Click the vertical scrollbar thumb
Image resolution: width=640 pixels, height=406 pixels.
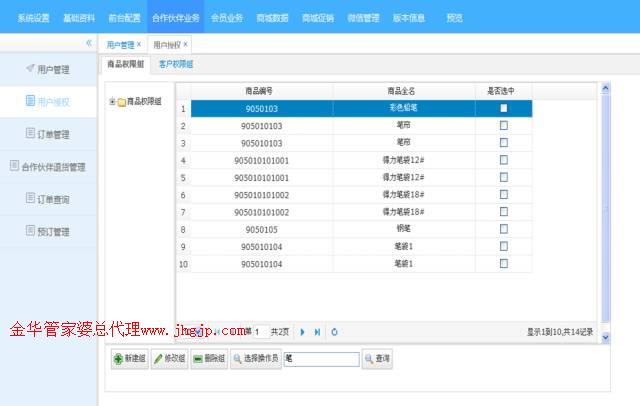[x=605, y=208]
